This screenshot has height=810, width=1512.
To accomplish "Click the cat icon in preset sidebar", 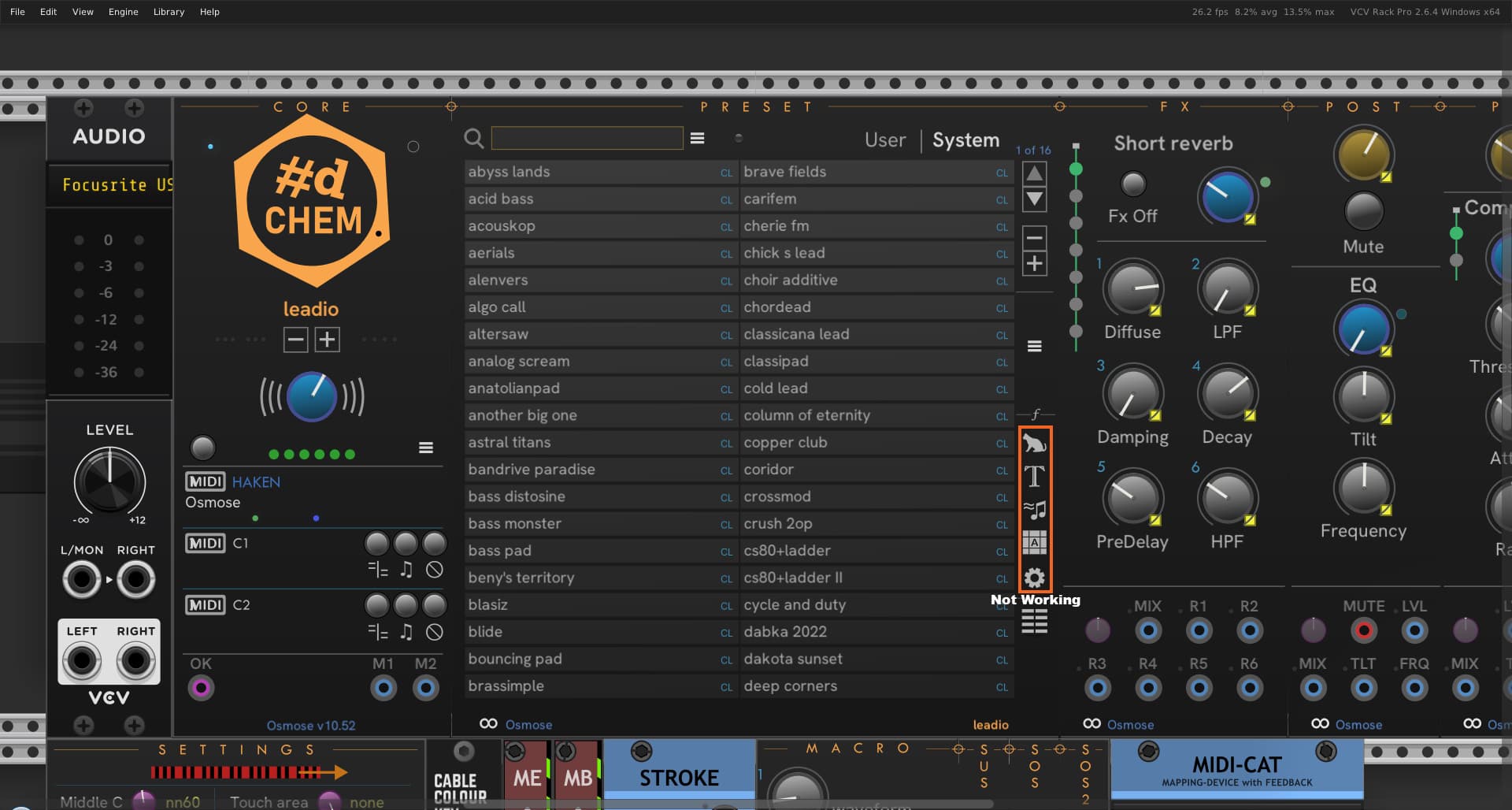I will tap(1034, 444).
